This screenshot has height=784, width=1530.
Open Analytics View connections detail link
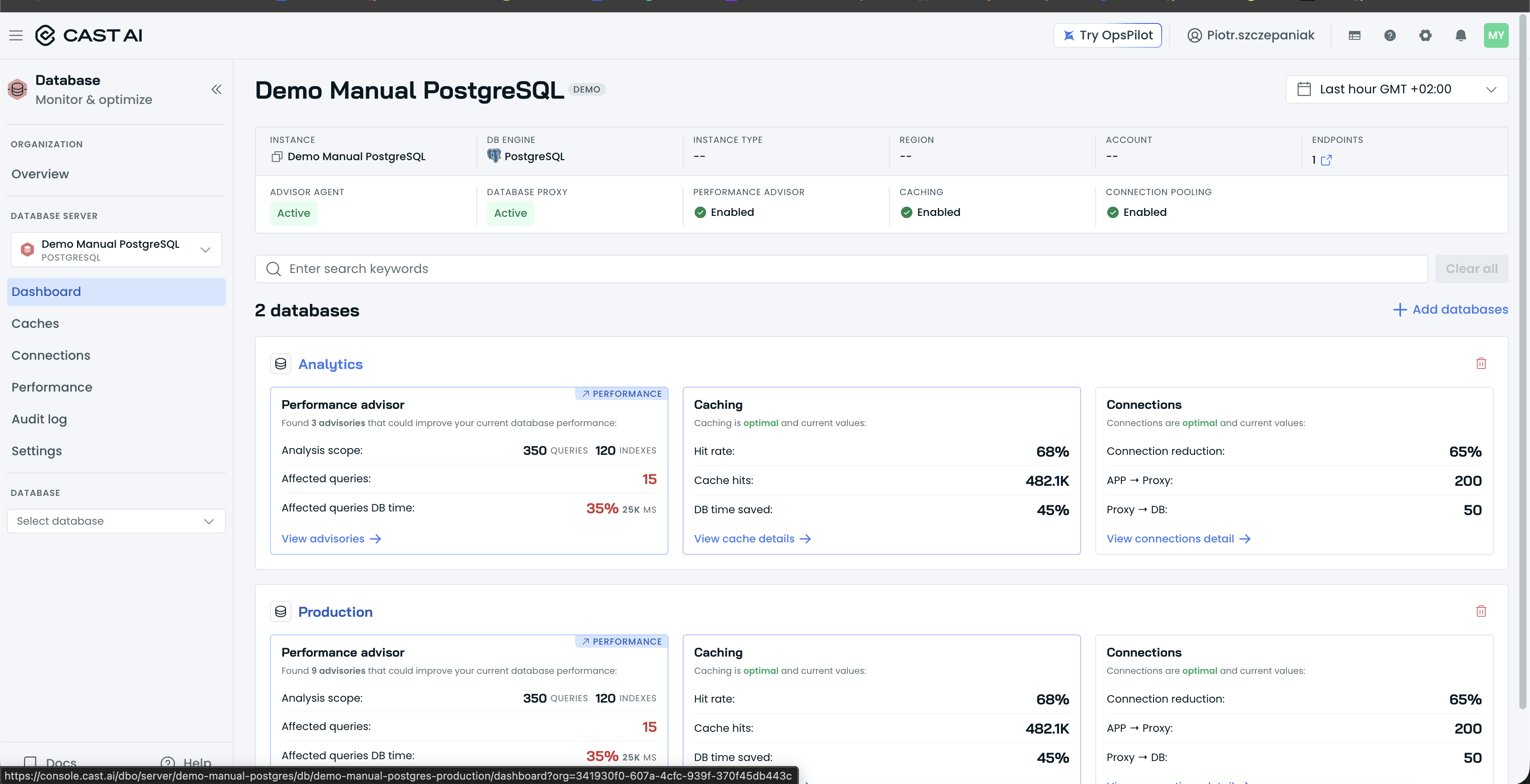point(1179,539)
